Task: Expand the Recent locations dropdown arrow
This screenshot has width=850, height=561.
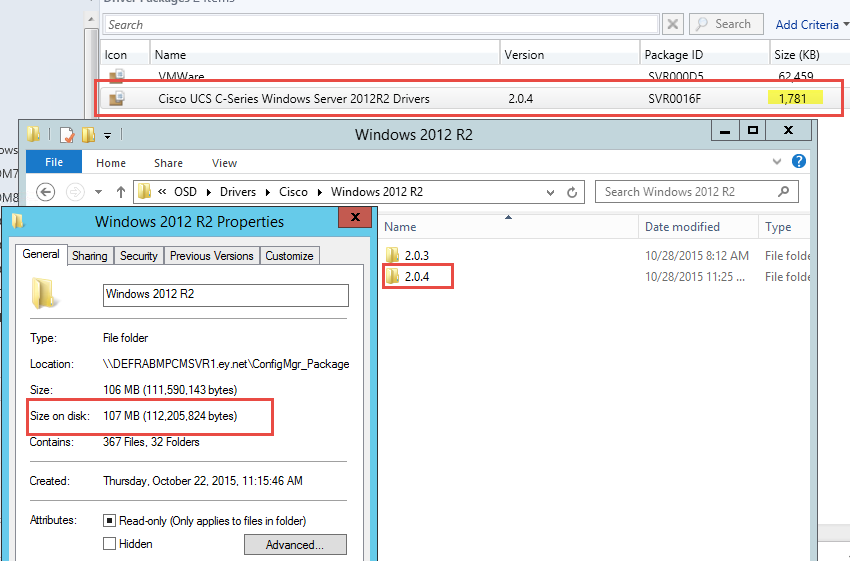Action: tap(98, 192)
